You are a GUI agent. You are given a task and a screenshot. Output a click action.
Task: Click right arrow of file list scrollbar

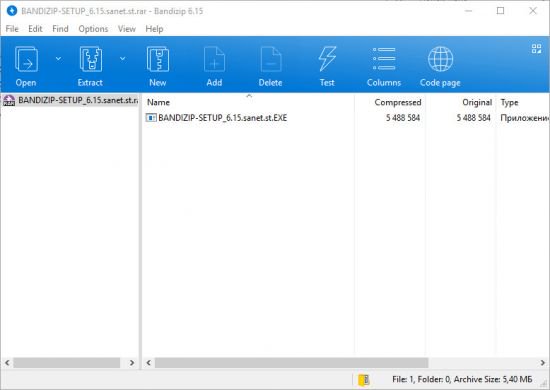click(x=543, y=363)
